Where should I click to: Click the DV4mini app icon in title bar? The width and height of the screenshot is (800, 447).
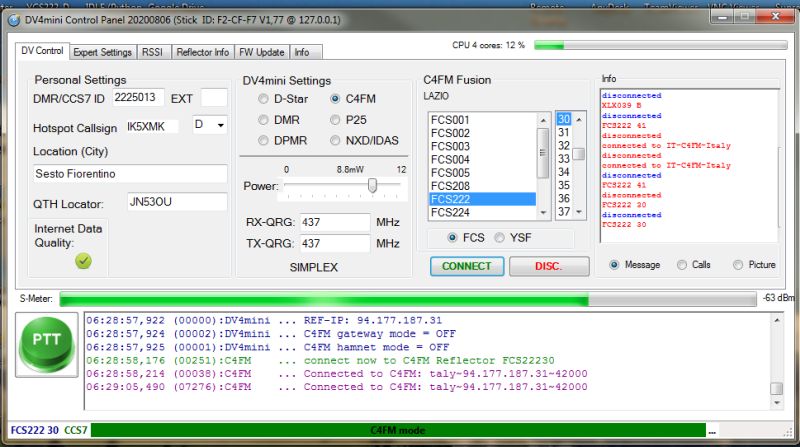(15, 20)
